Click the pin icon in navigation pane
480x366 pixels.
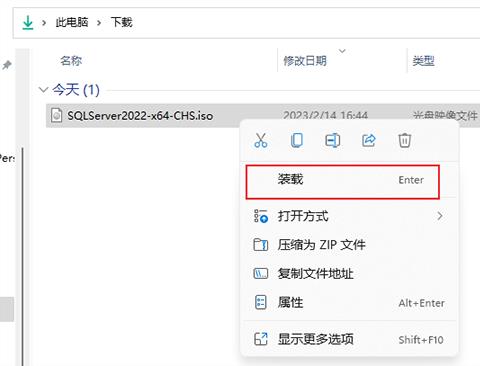(7, 65)
